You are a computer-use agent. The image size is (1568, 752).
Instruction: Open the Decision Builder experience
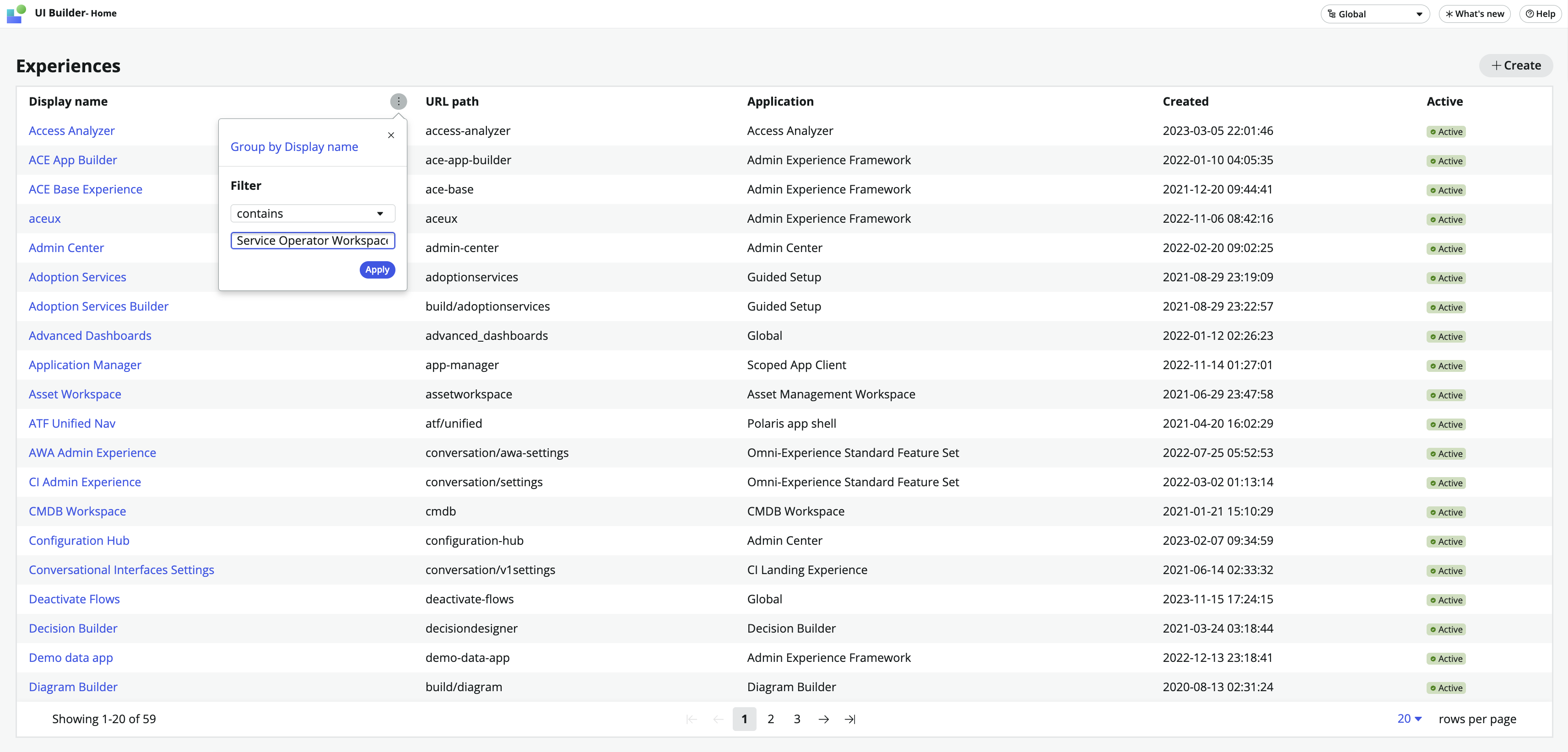point(73,628)
